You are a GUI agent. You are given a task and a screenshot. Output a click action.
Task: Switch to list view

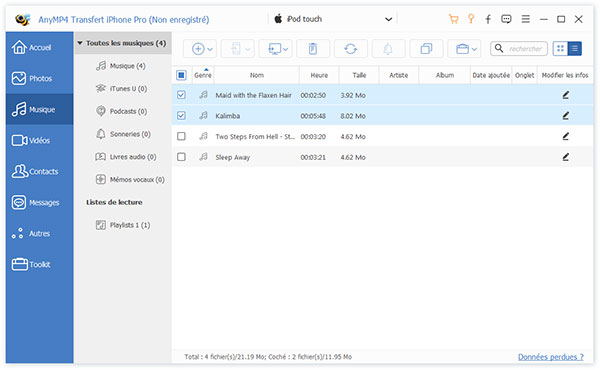pyautogui.click(x=574, y=49)
